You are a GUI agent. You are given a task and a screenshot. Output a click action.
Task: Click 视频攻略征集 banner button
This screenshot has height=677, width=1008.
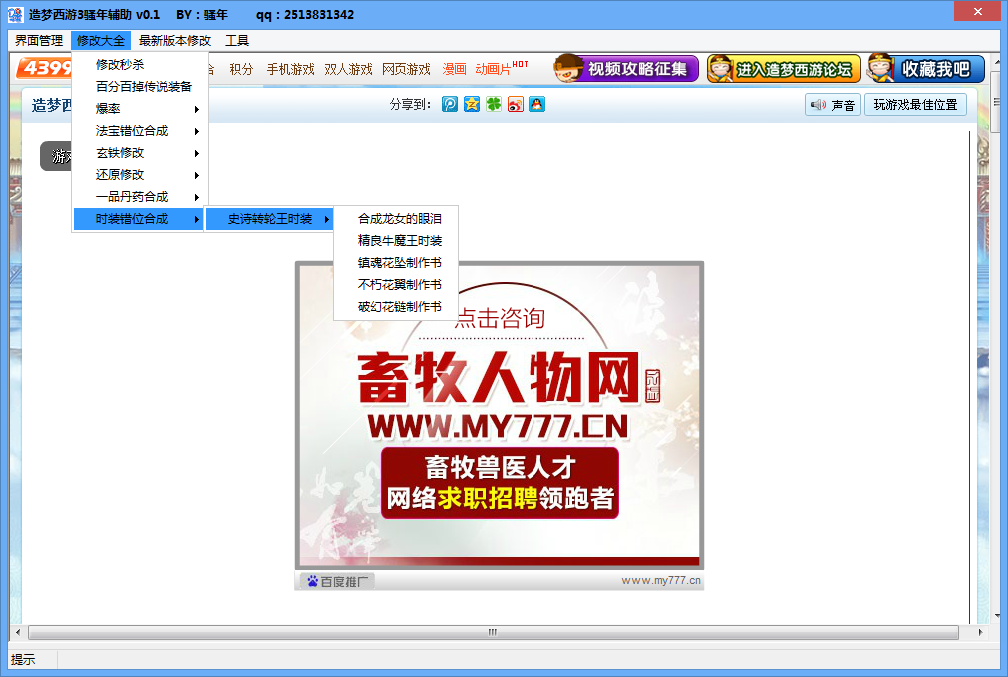click(626, 68)
